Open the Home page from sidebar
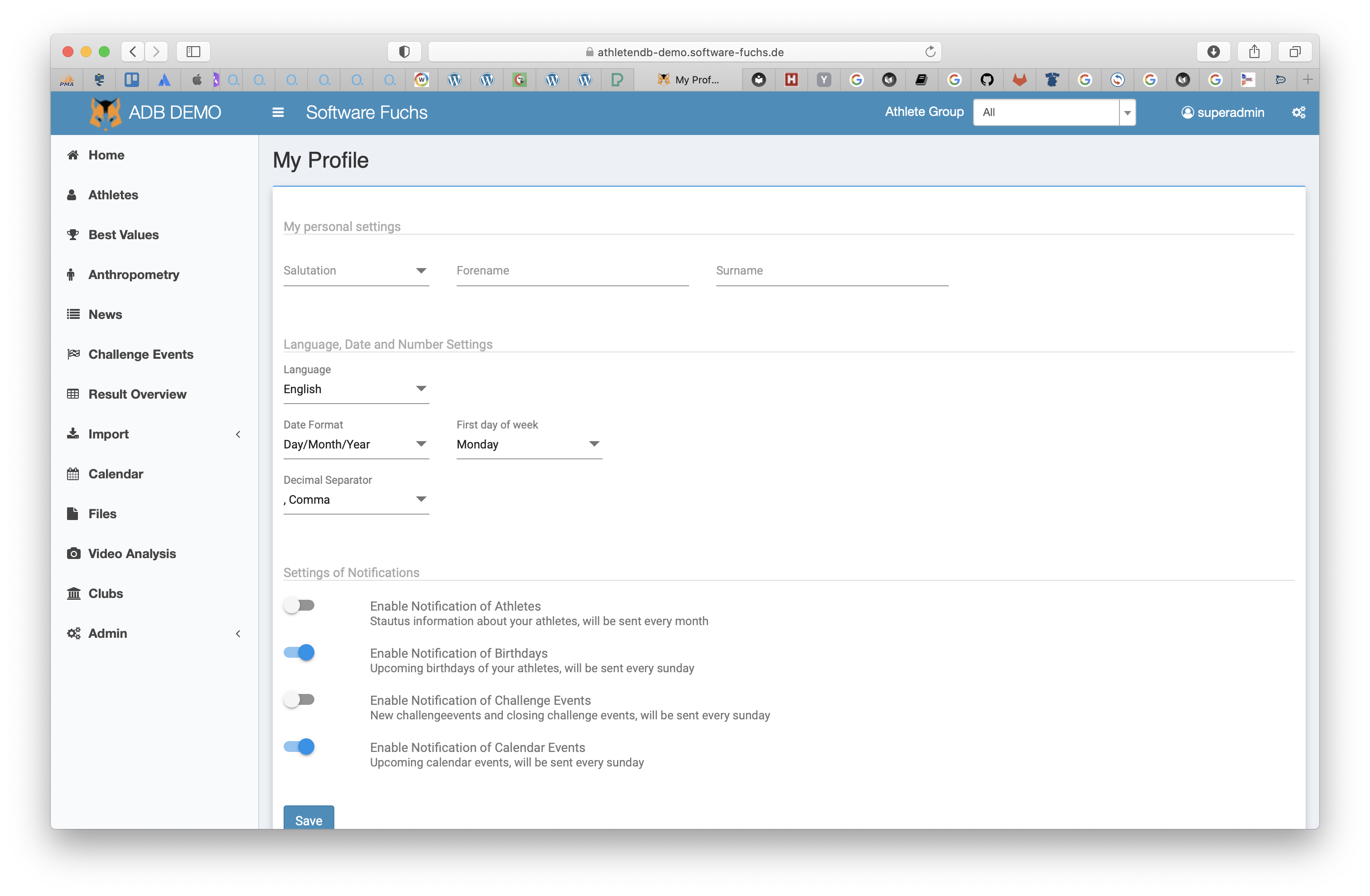Viewport: 1370px width, 896px height. coord(106,155)
